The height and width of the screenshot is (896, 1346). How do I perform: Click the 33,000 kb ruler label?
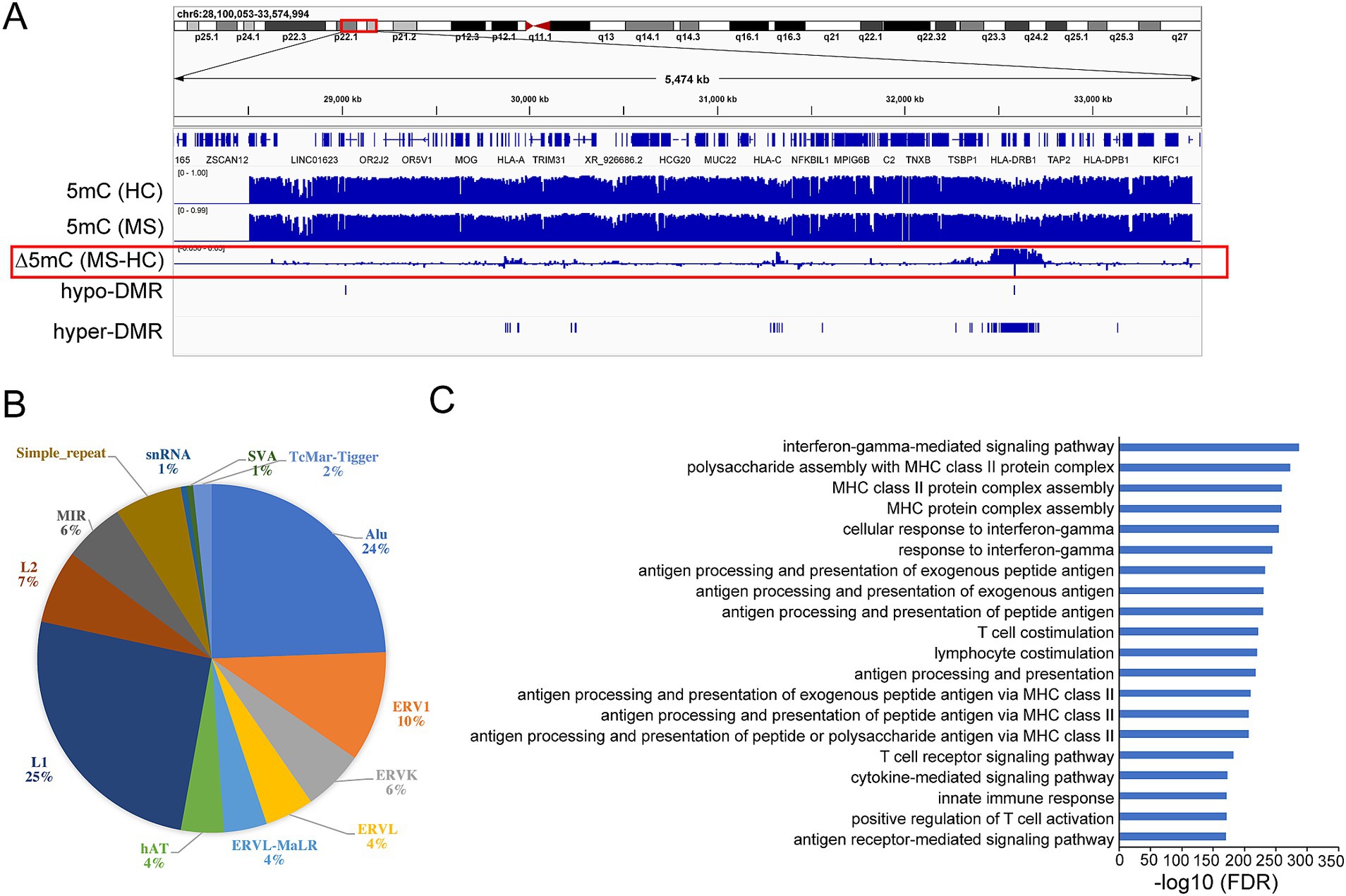[x=1093, y=99]
